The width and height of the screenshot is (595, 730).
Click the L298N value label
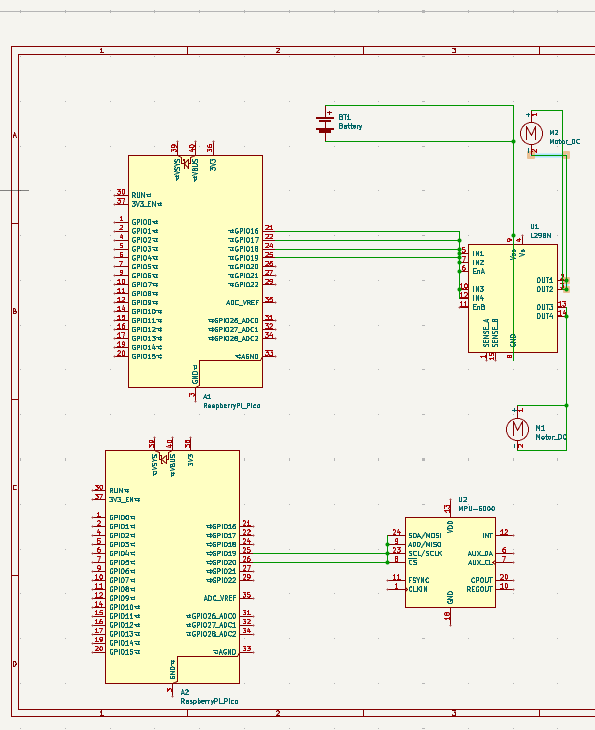click(541, 236)
